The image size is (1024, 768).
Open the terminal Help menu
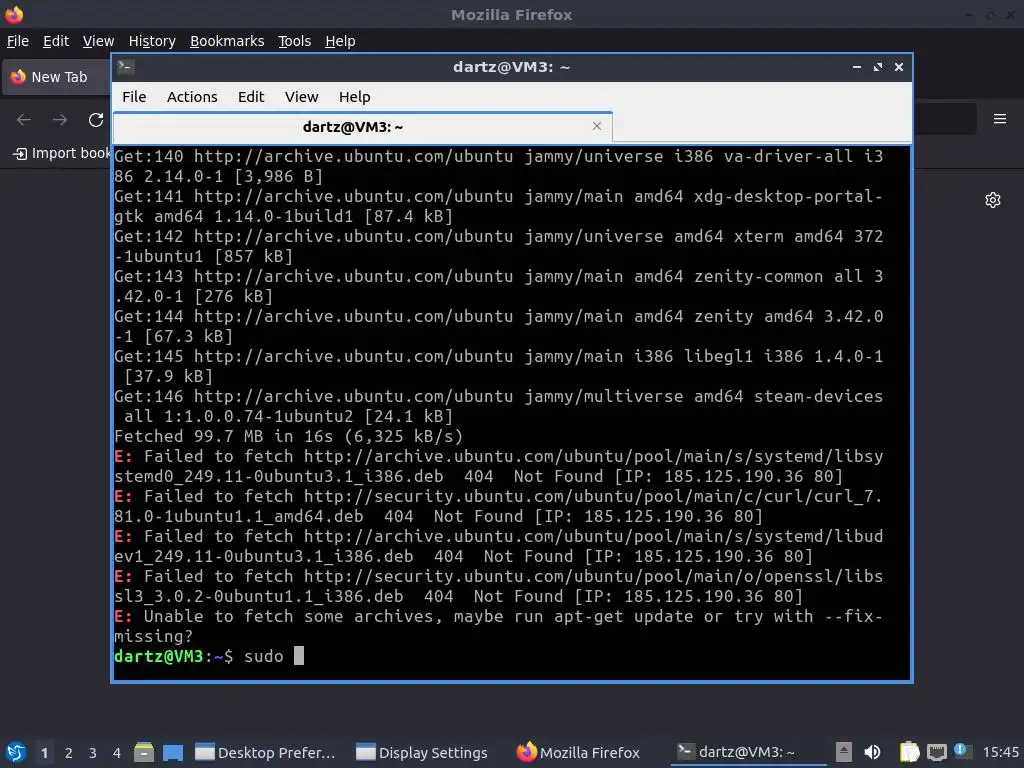355,97
